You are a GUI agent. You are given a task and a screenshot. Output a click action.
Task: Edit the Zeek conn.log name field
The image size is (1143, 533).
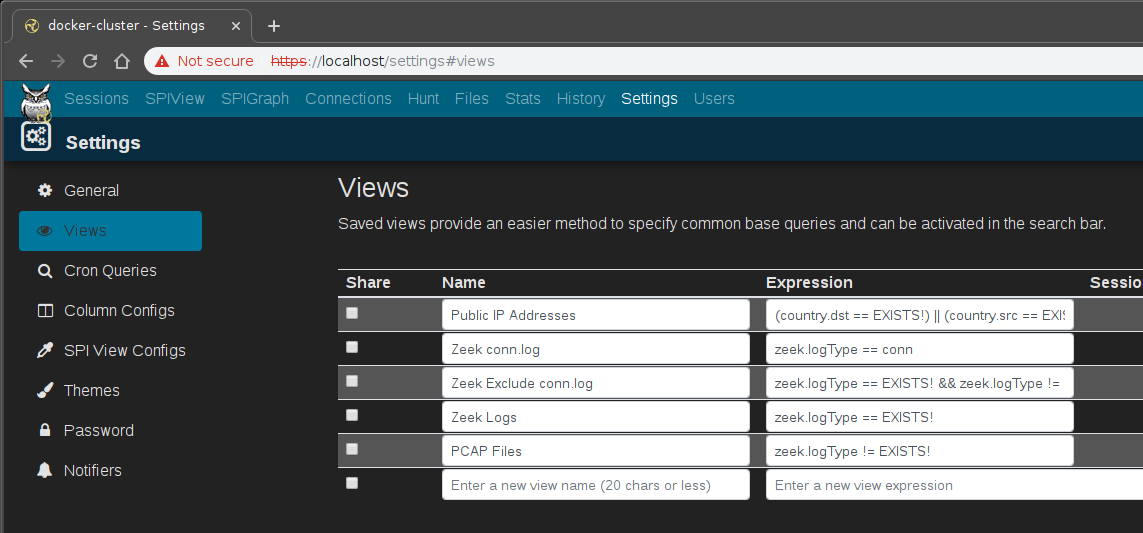point(596,349)
